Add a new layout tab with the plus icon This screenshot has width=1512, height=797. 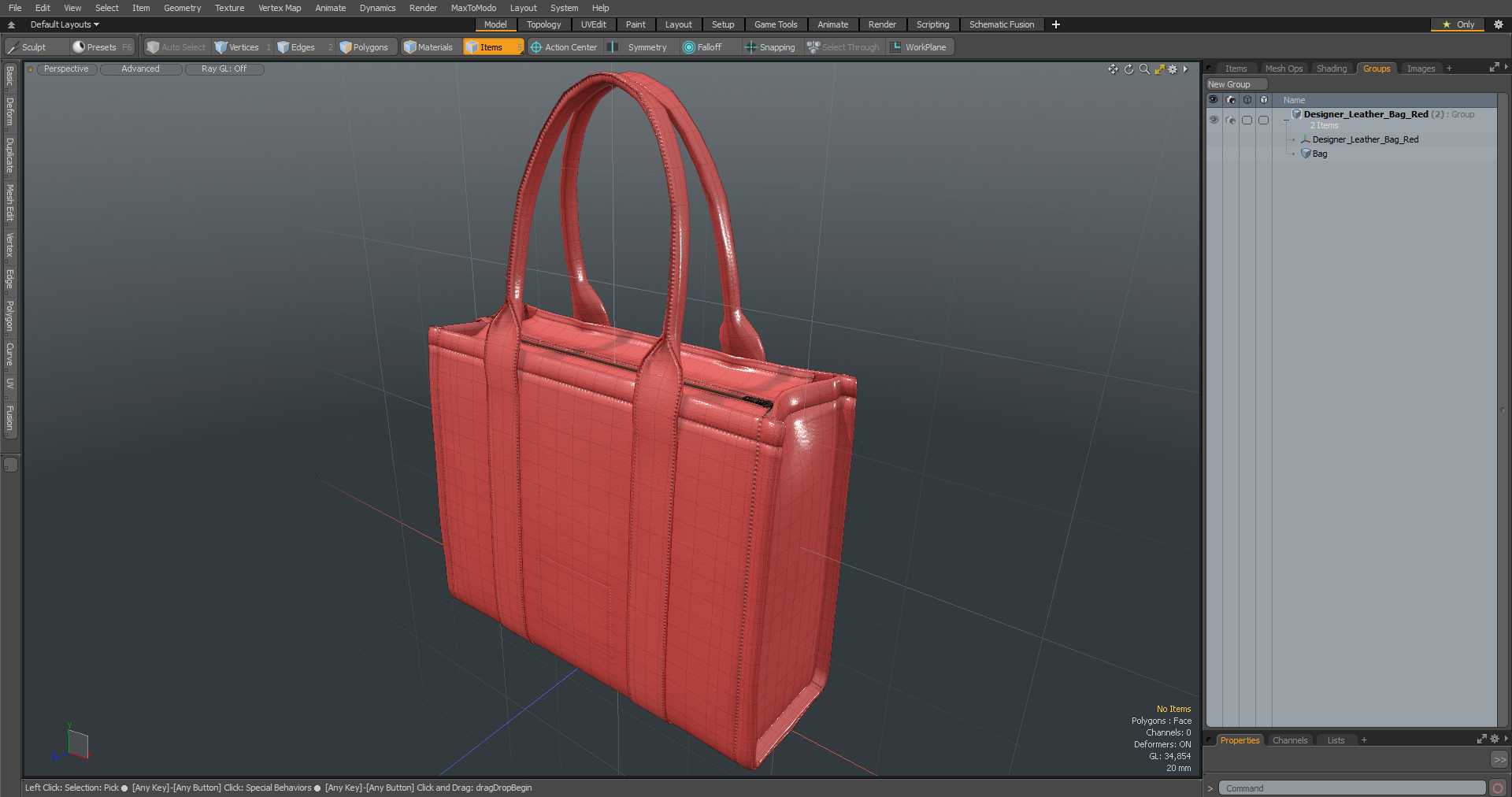pos(1056,24)
